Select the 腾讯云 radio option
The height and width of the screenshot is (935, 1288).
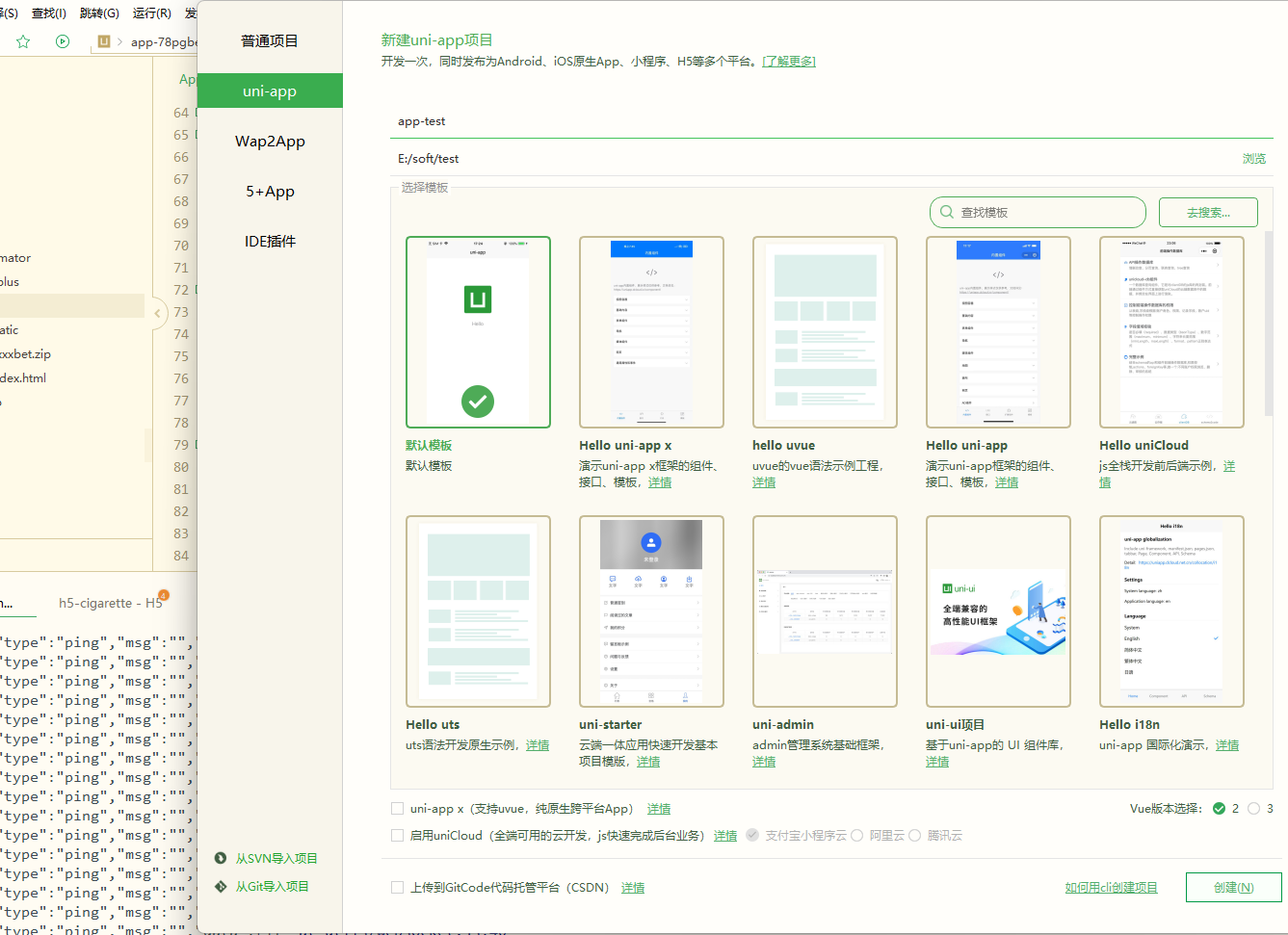(x=914, y=835)
